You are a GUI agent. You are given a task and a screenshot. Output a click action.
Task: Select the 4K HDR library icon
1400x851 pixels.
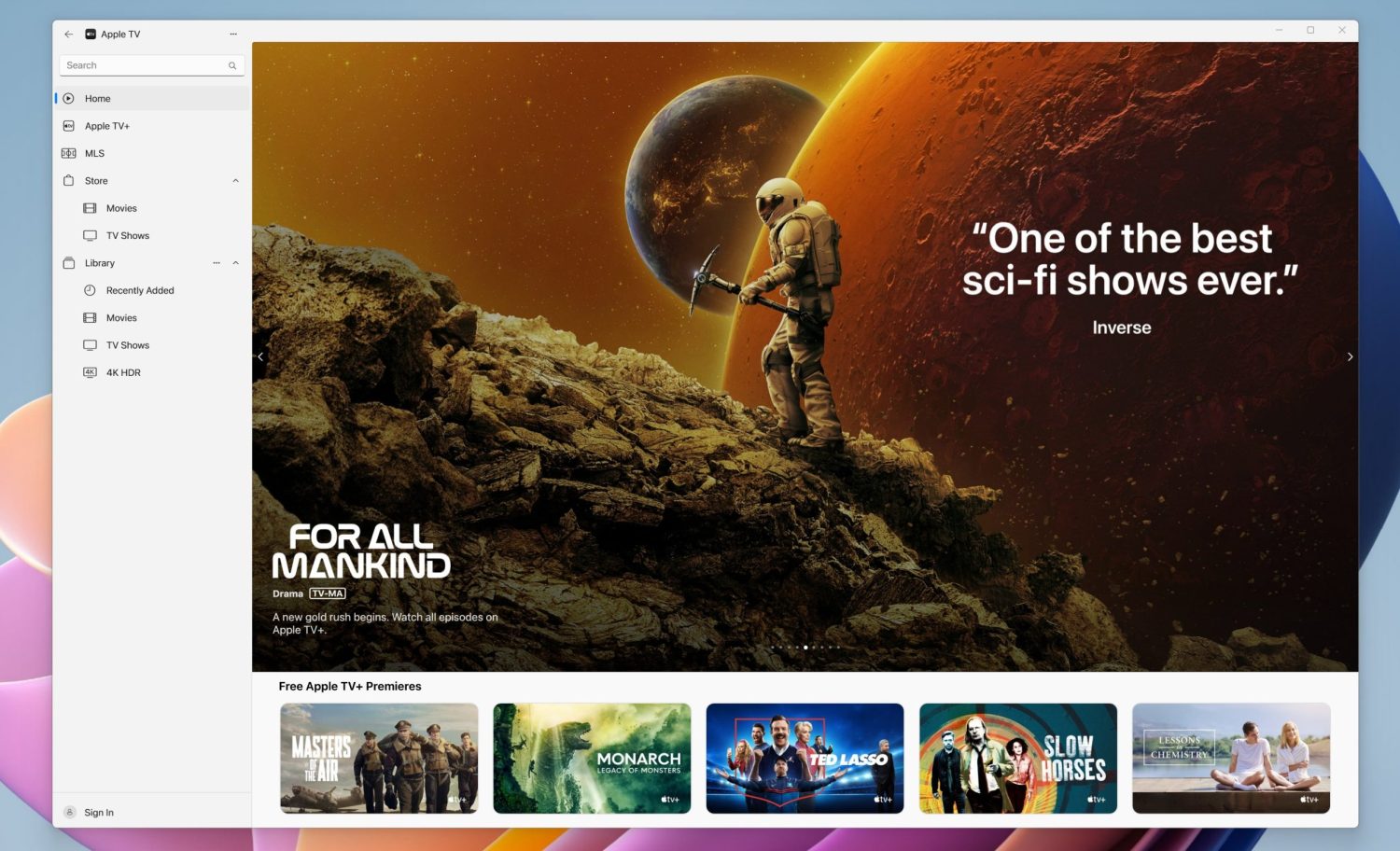(90, 372)
